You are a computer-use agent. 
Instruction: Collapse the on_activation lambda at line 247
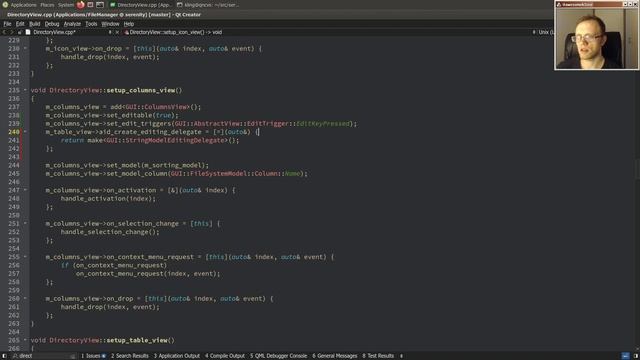coord(25,190)
